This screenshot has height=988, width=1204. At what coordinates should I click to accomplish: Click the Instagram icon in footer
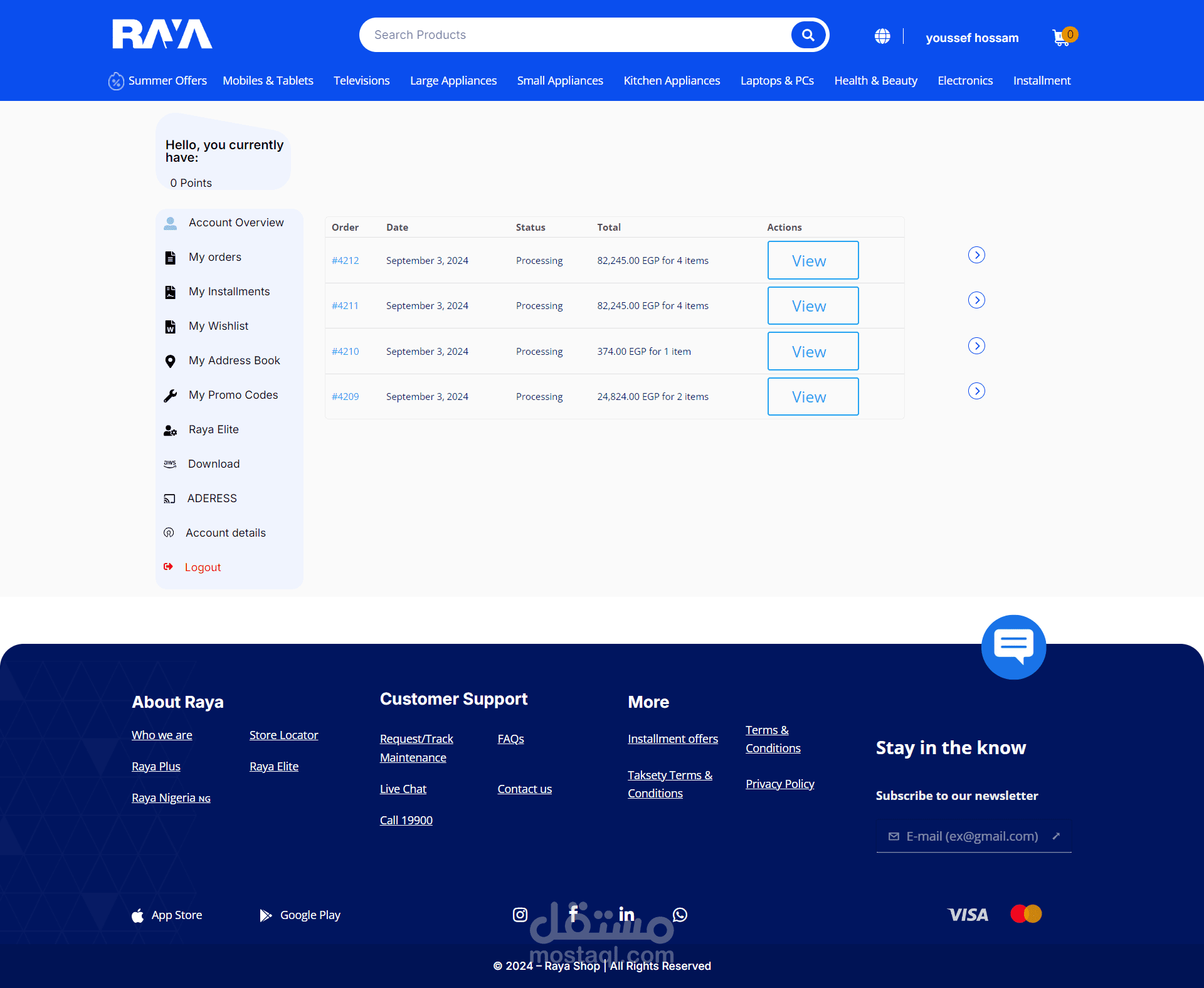click(x=520, y=915)
